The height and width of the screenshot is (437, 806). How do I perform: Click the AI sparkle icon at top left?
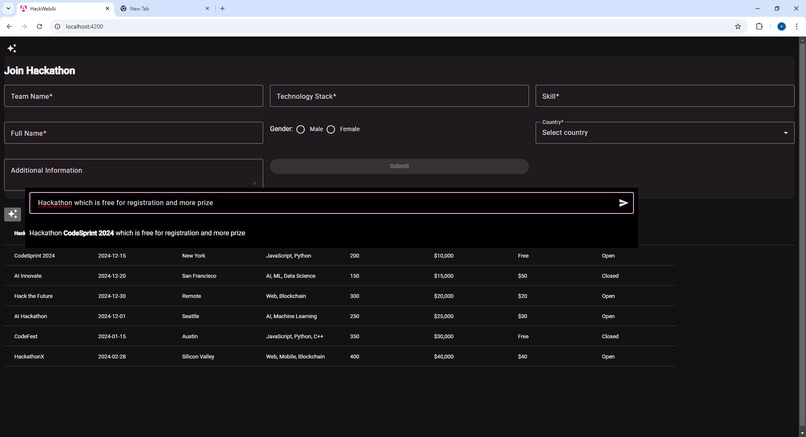(x=12, y=48)
